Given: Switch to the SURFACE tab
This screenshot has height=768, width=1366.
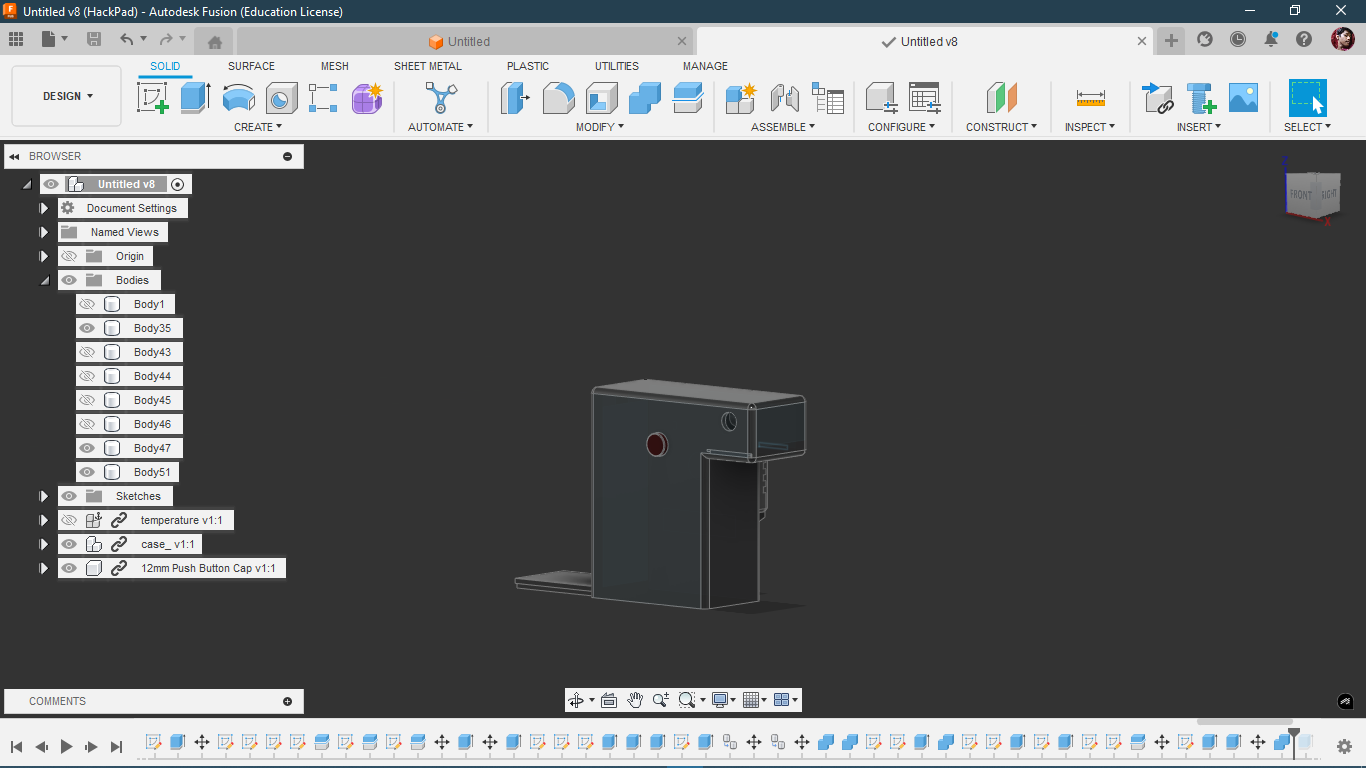Looking at the screenshot, I should [x=251, y=66].
